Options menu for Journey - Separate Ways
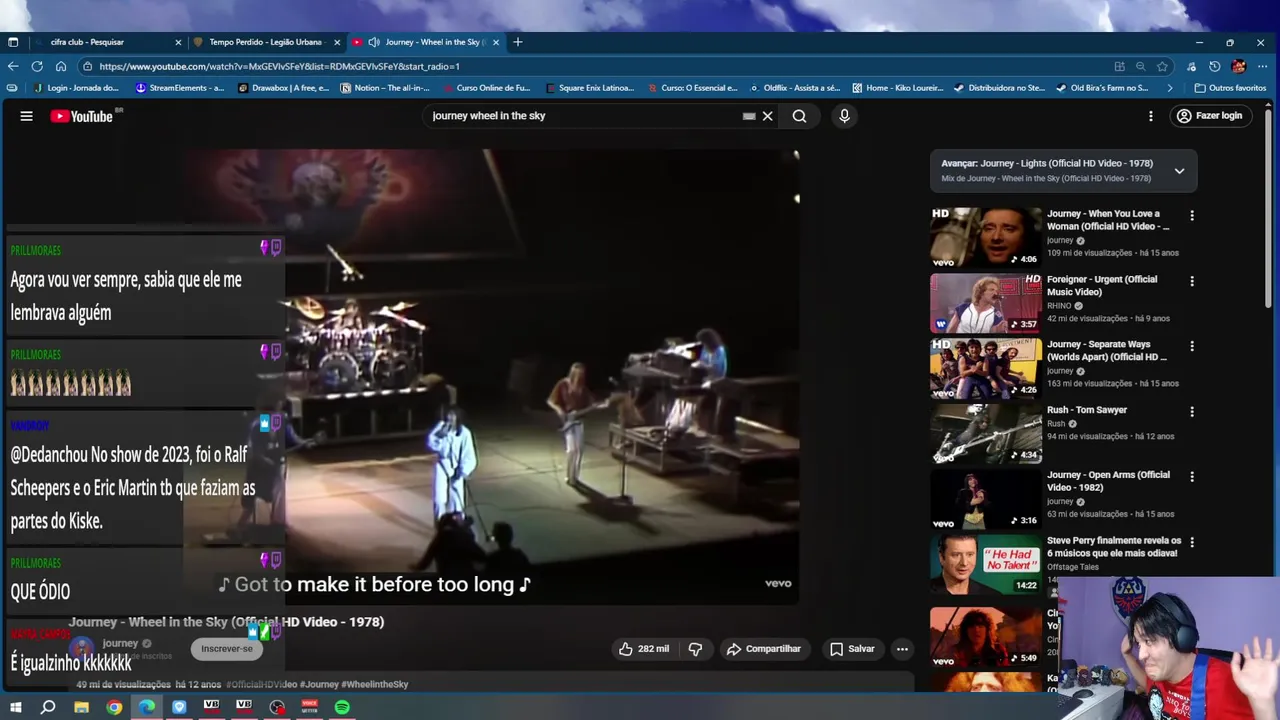 (1191, 346)
